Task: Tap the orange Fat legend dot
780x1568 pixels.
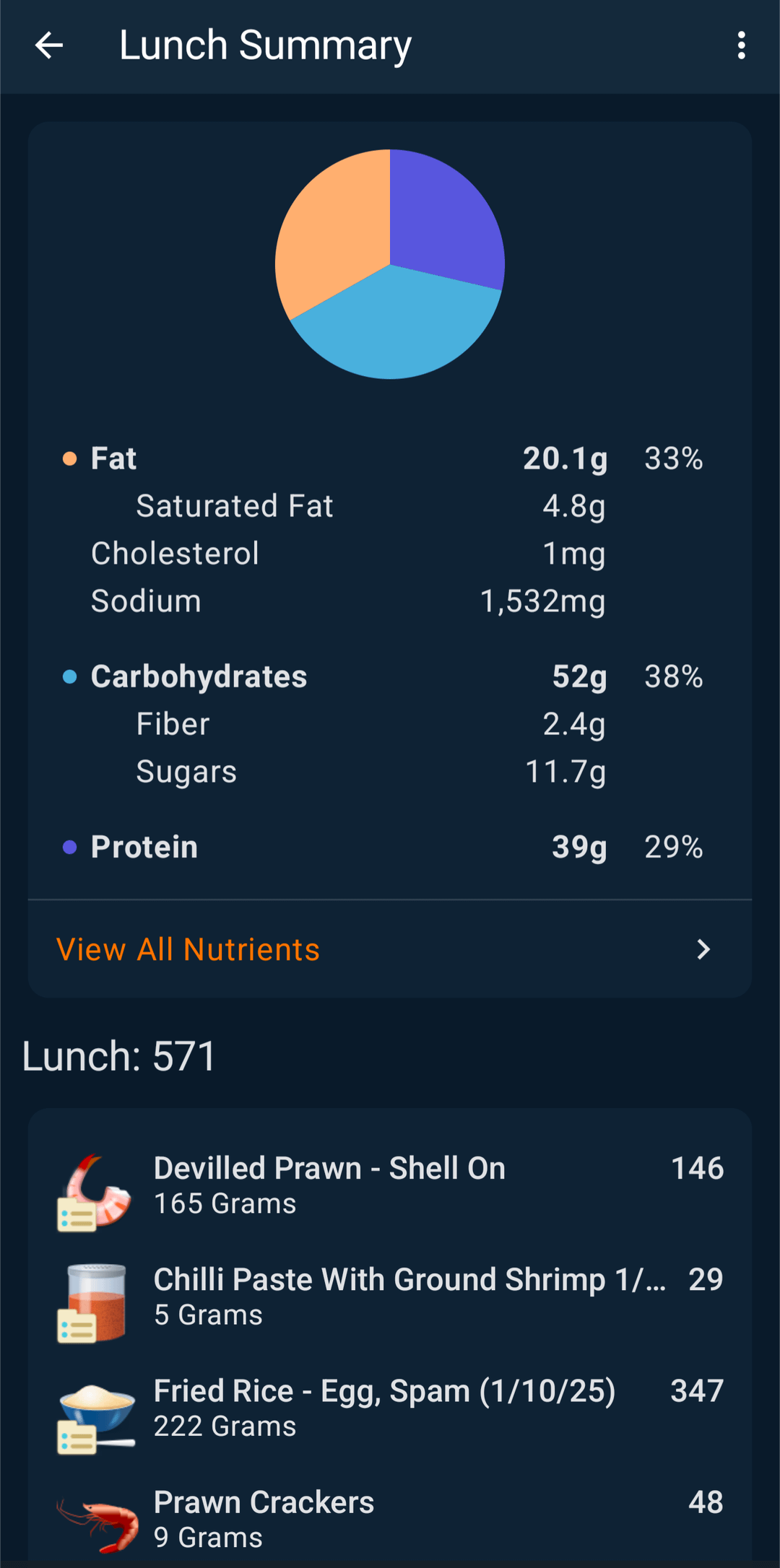Action: click(69, 459)
